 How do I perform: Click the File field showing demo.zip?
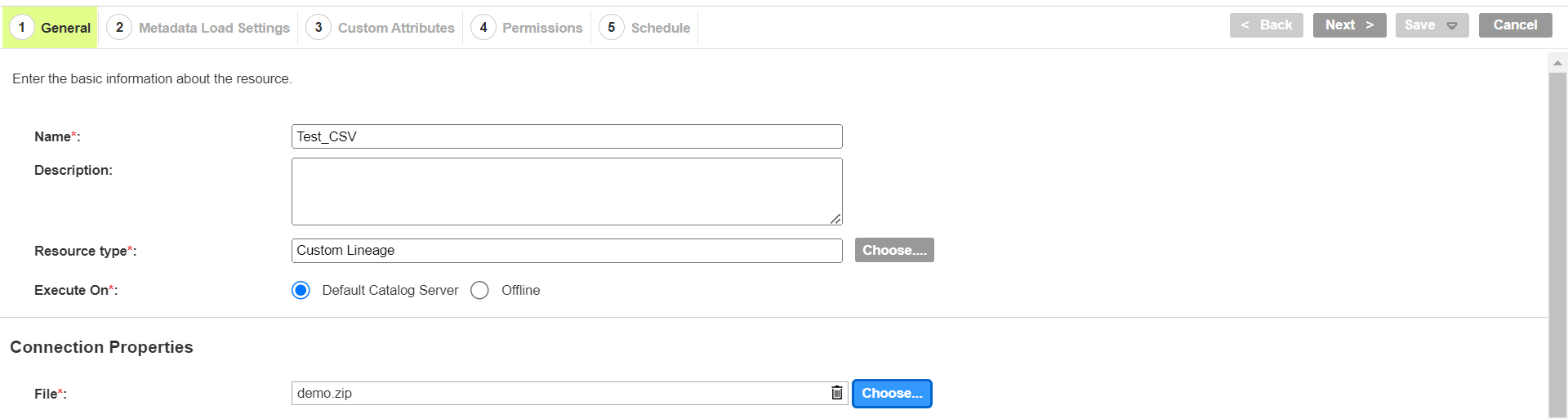click(x=560, y=393)
